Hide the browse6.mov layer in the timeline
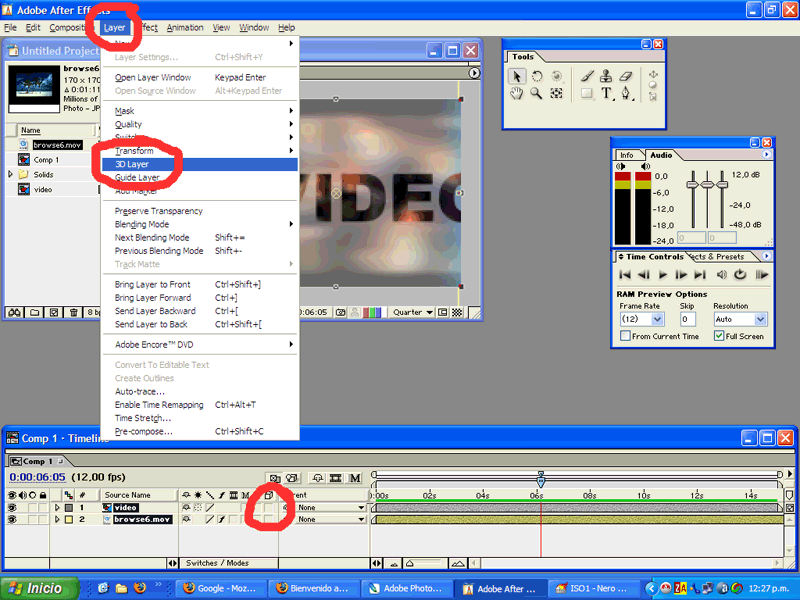 pyautogui.click(x=12, y=519)
